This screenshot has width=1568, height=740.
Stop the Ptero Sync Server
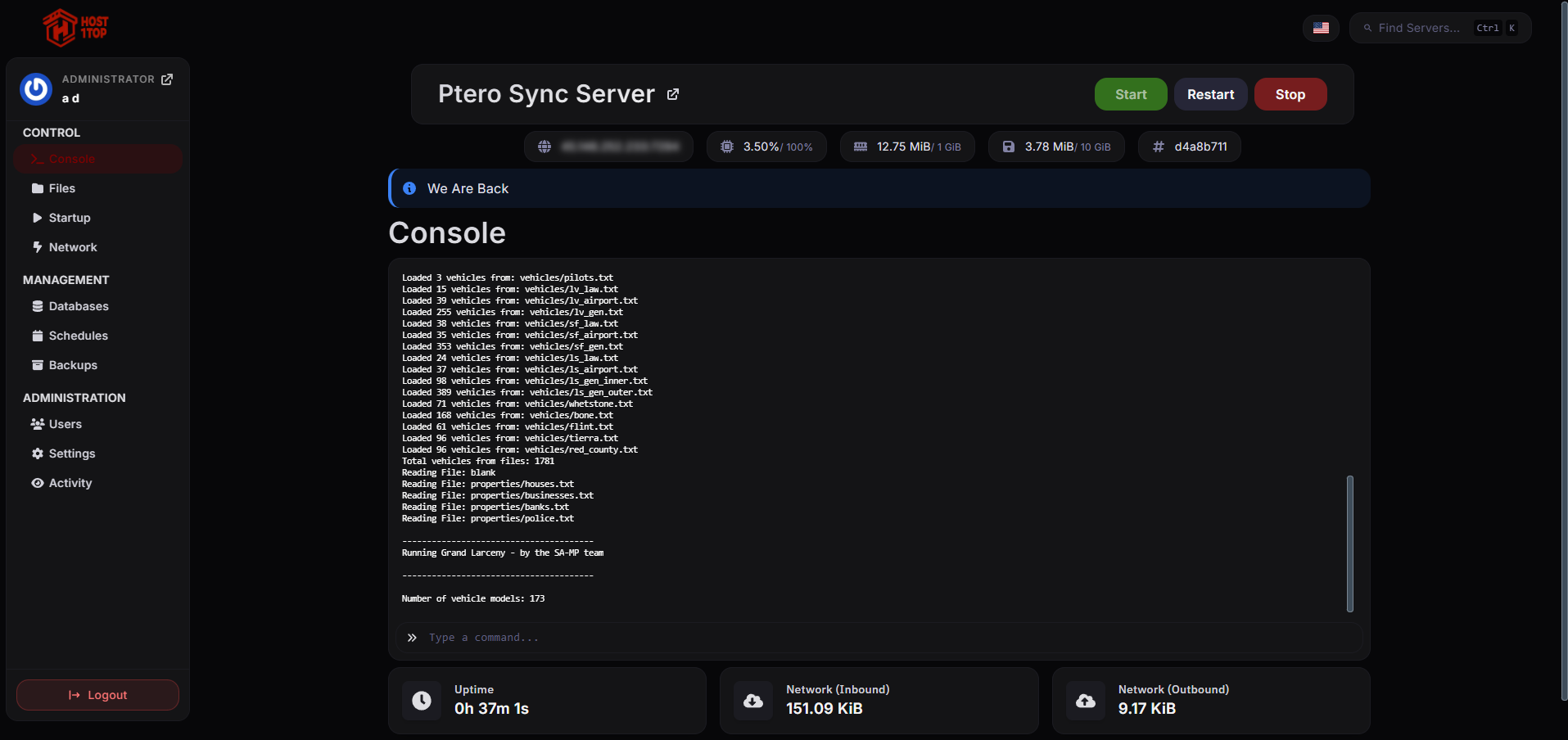1290,94
